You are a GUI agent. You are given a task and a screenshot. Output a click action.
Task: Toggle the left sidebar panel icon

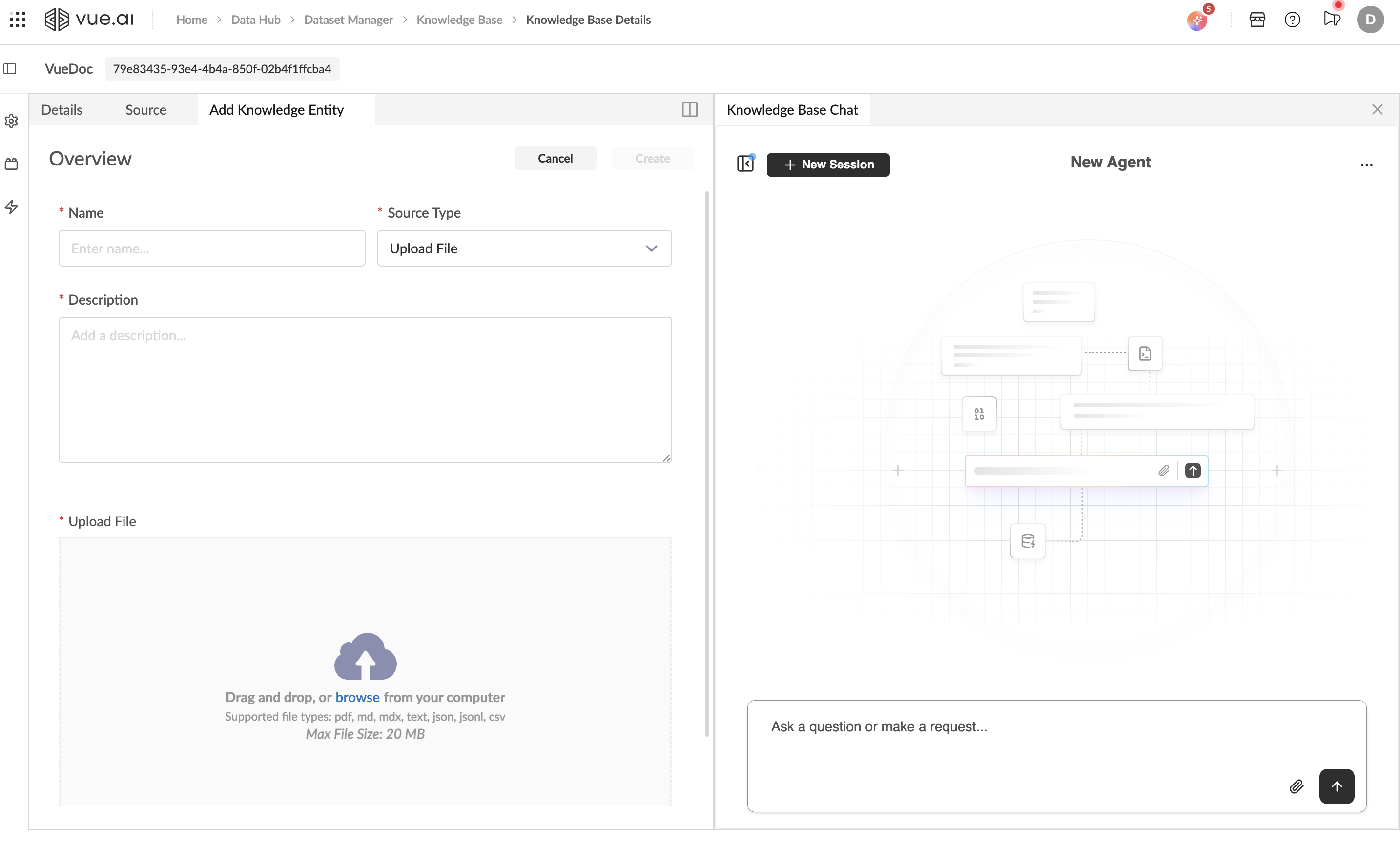[x=10, y=69]
